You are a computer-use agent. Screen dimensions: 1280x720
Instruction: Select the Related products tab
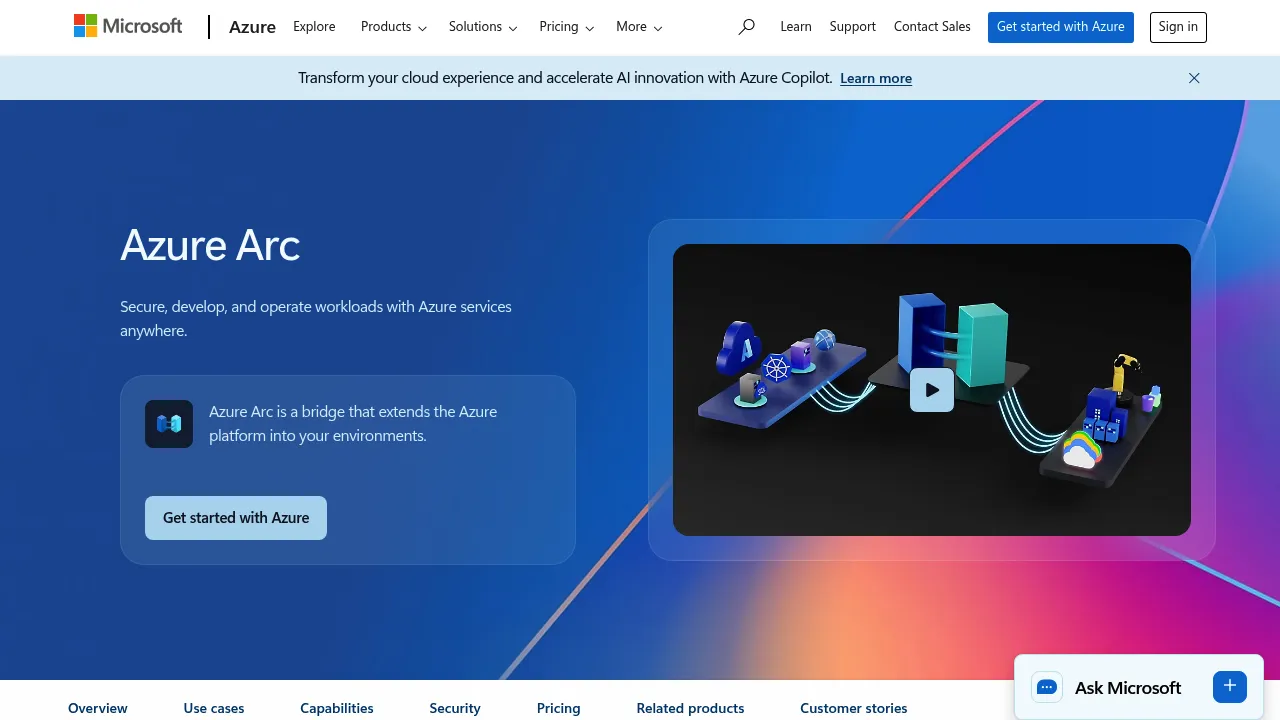click(690, 708)
